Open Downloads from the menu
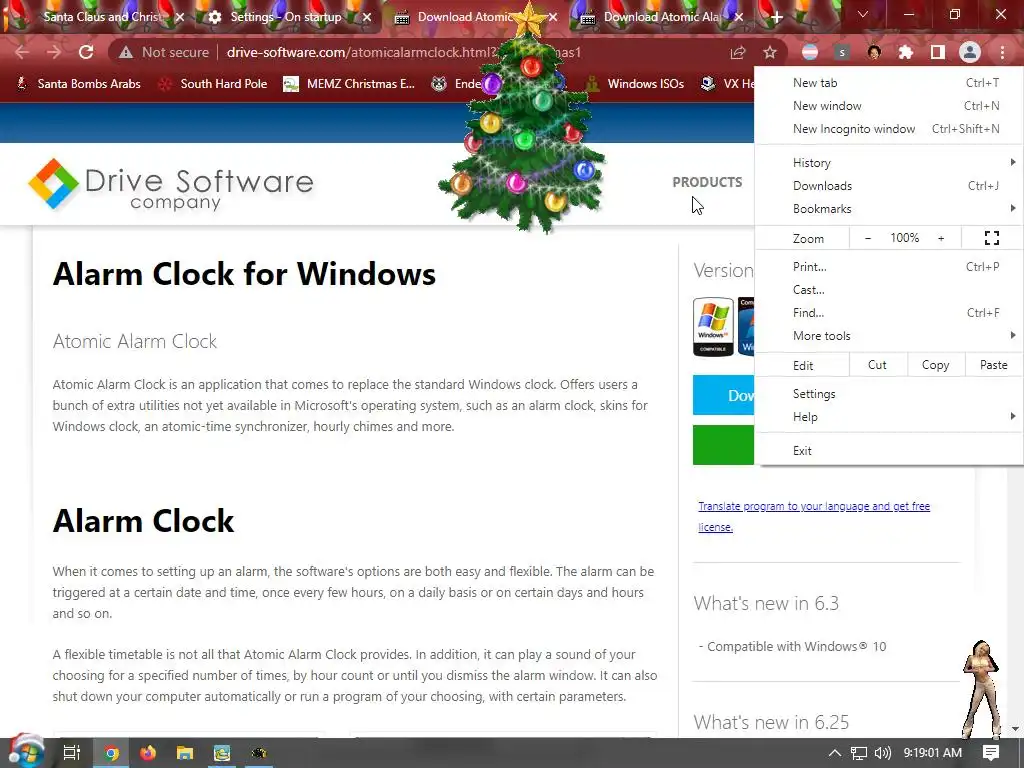 889,186
